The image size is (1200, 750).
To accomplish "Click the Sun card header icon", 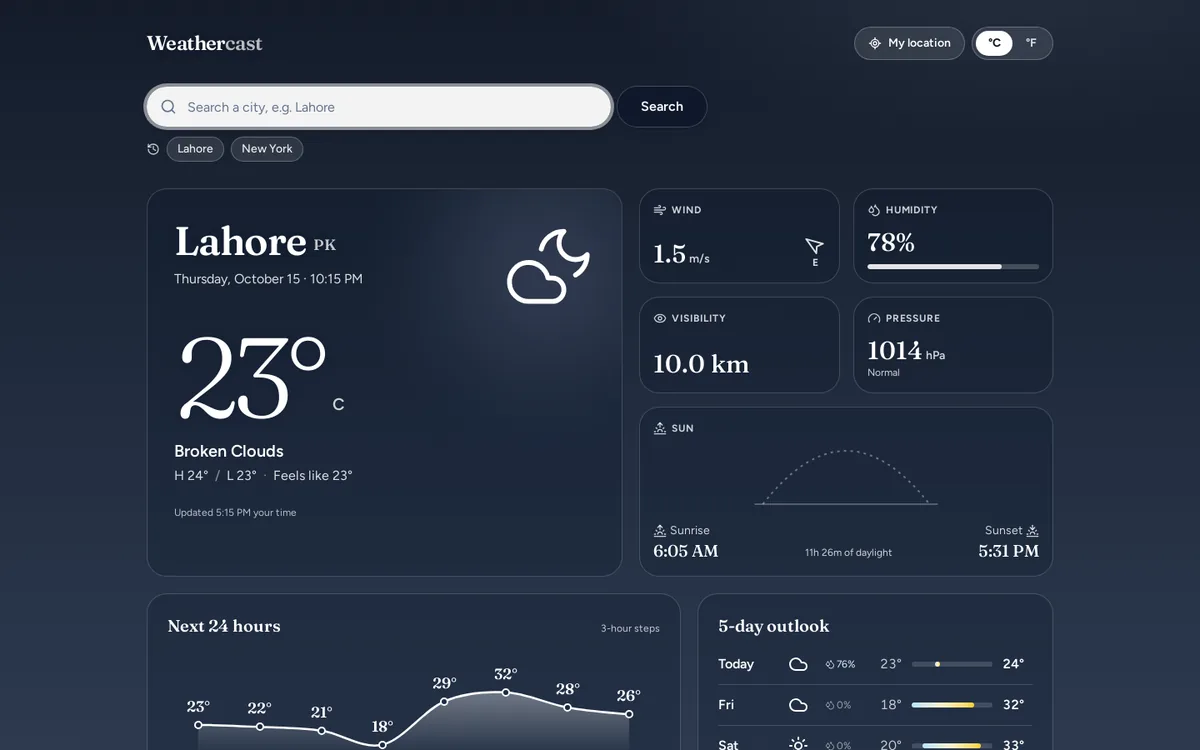I will [x=660, y=428].
